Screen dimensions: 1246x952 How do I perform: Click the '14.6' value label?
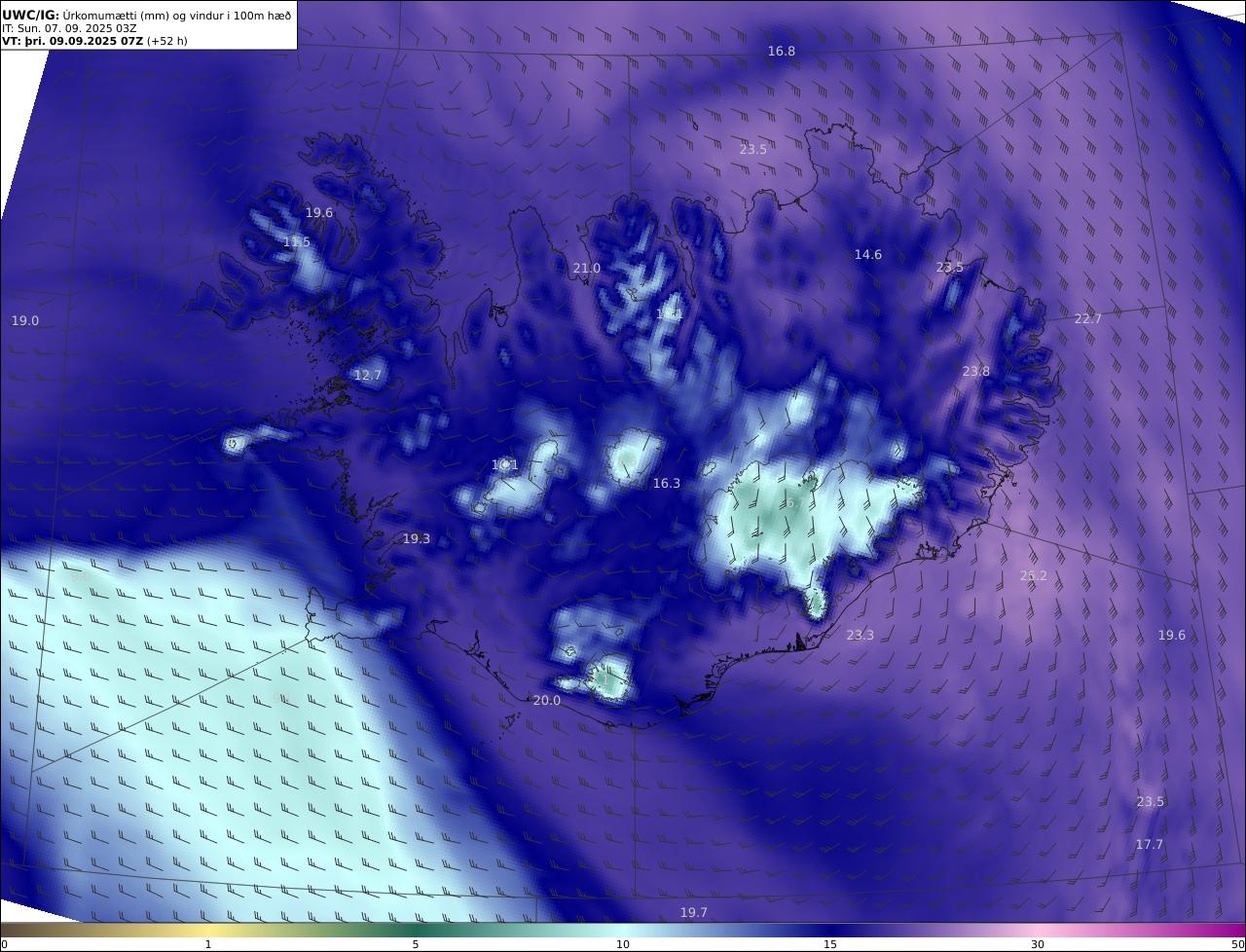868,255
